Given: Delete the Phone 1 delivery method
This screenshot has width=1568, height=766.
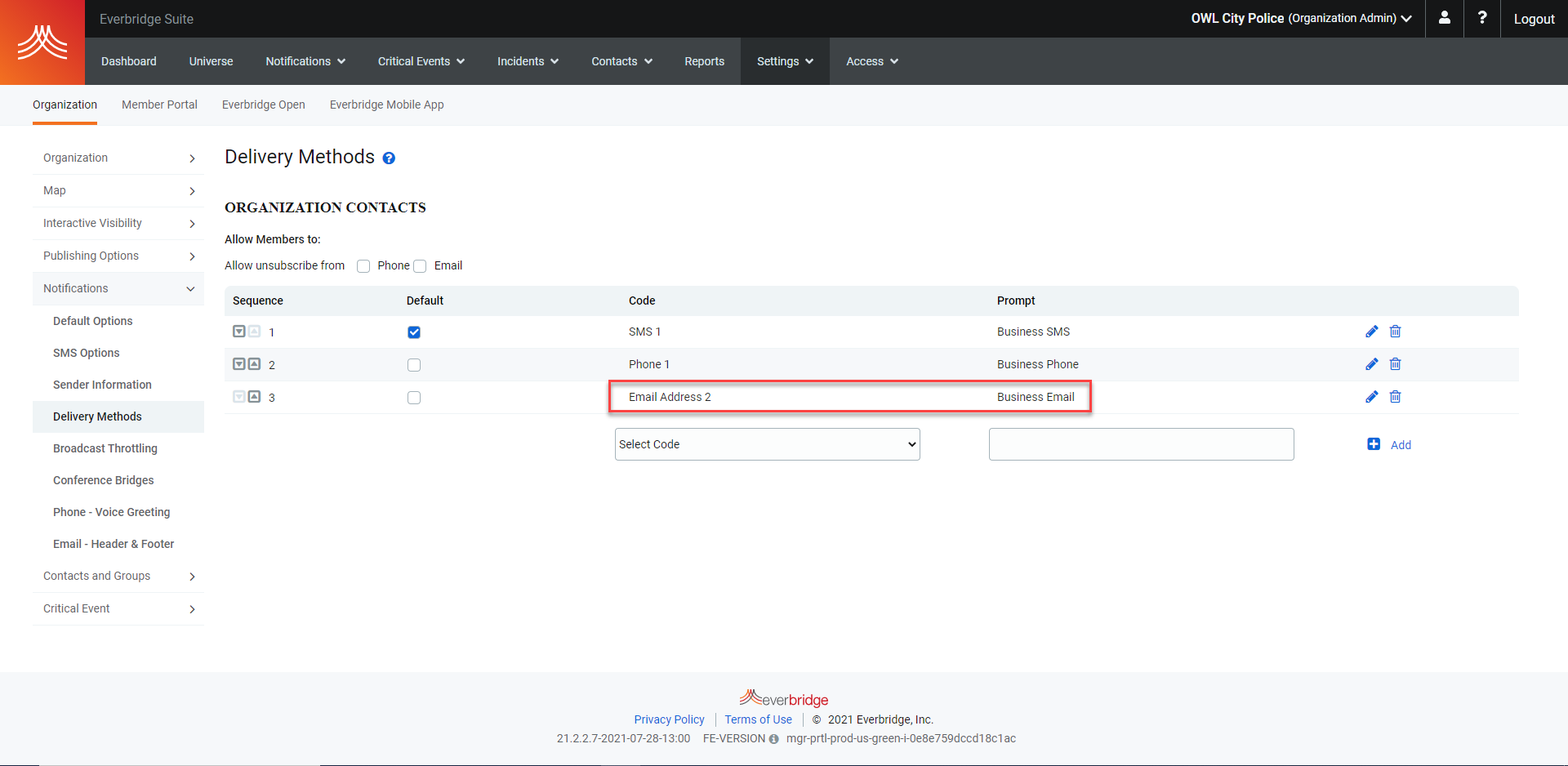Looking at the screenshot, I should coord(1395,364).
